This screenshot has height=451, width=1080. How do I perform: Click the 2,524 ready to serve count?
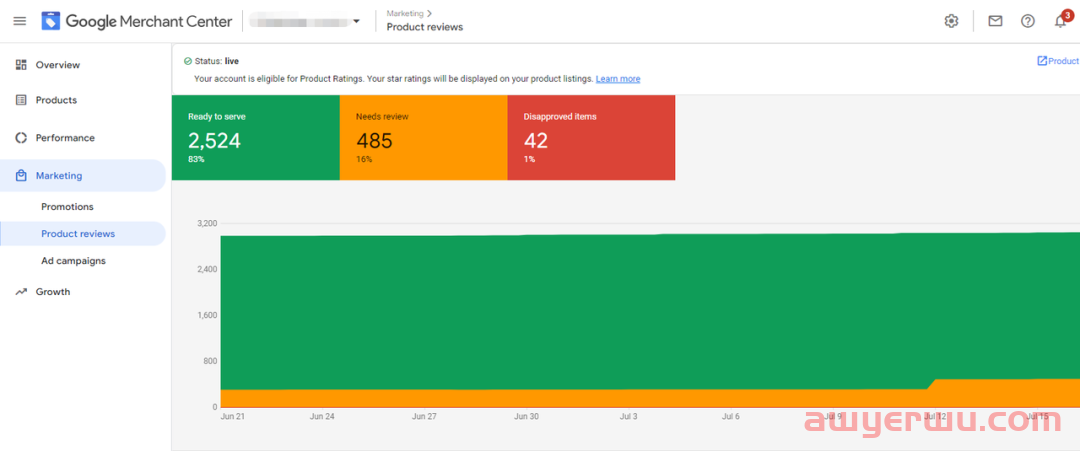[x=214, y=141]
